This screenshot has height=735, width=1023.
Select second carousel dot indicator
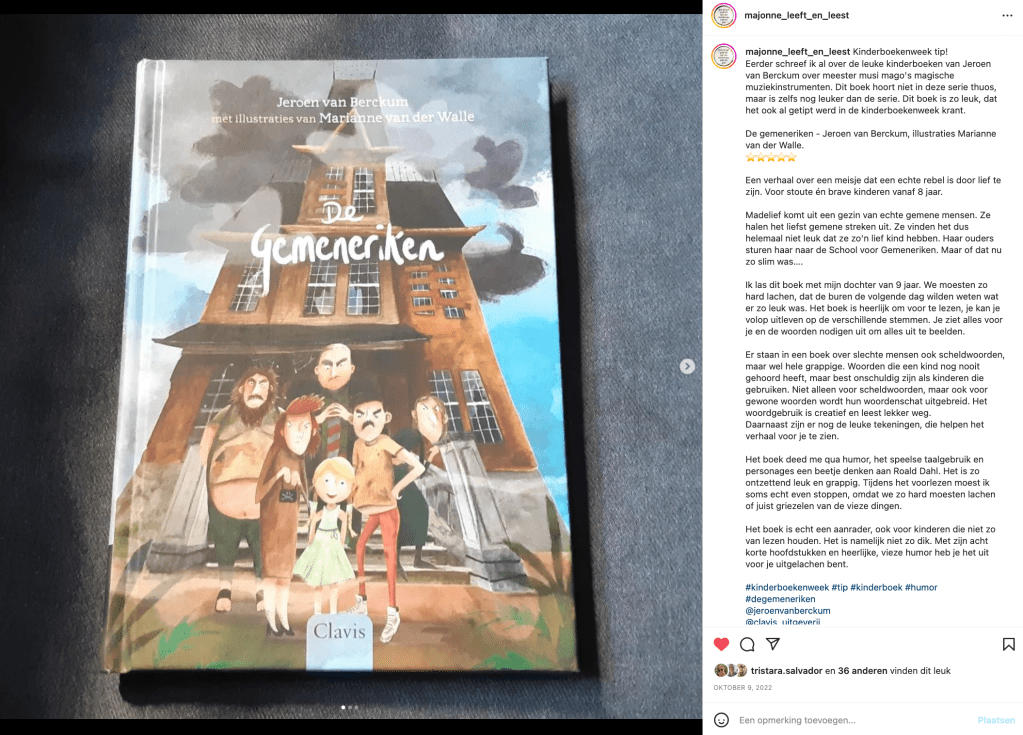click(x=350, y=708)
